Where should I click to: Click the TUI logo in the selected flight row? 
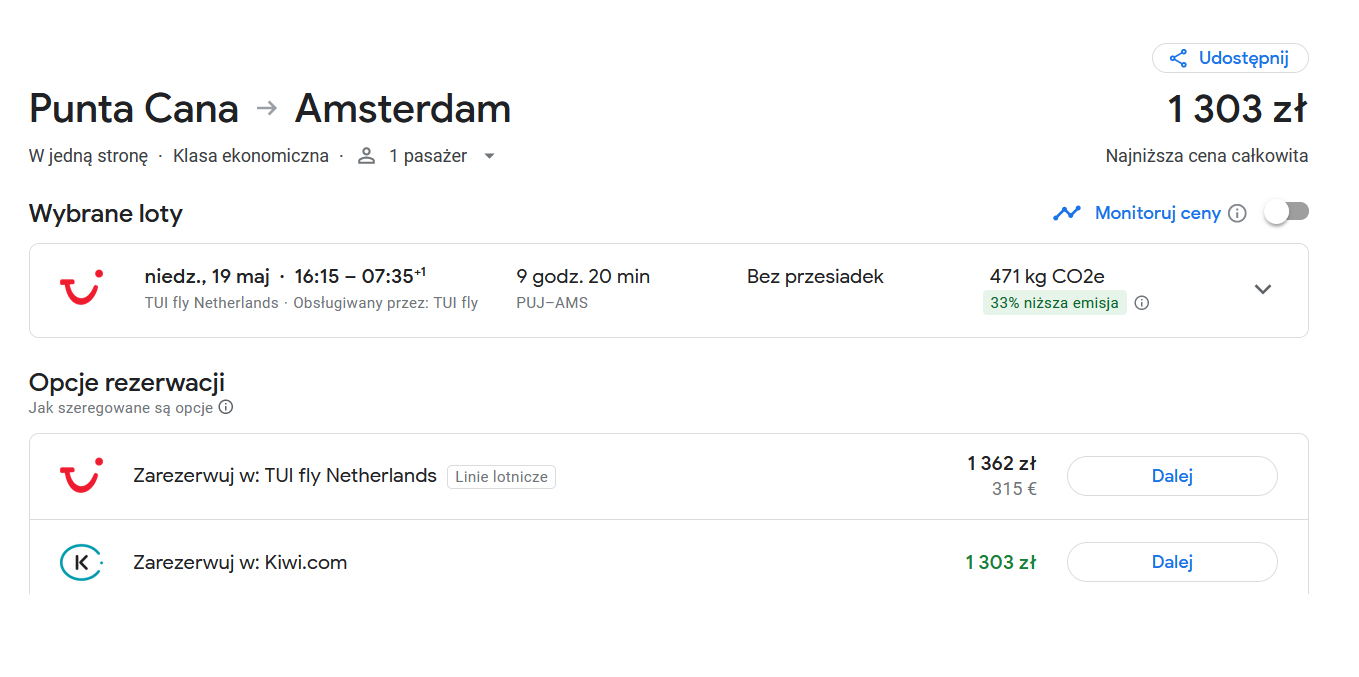pos(80,288)
